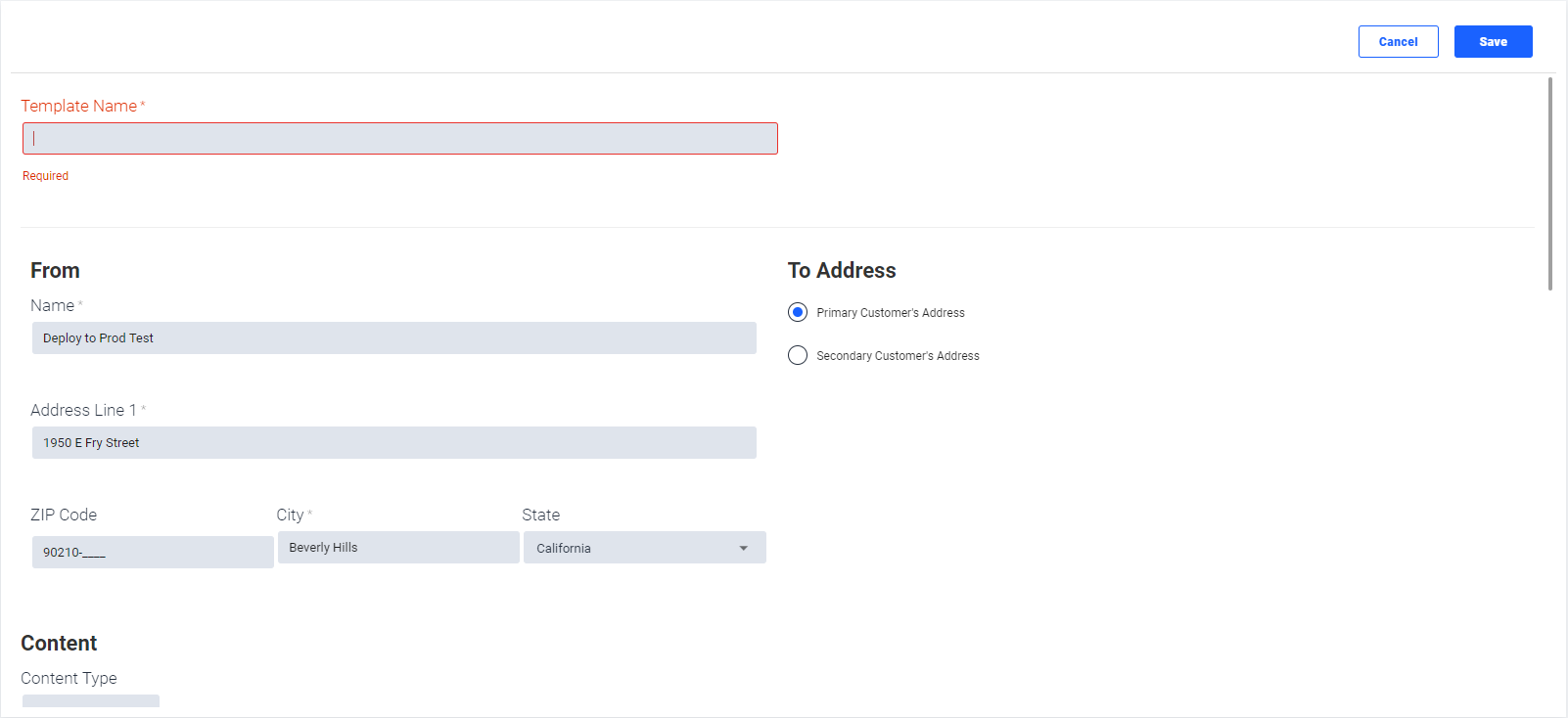Click the ZIP Code field 90210

(153, 552)
